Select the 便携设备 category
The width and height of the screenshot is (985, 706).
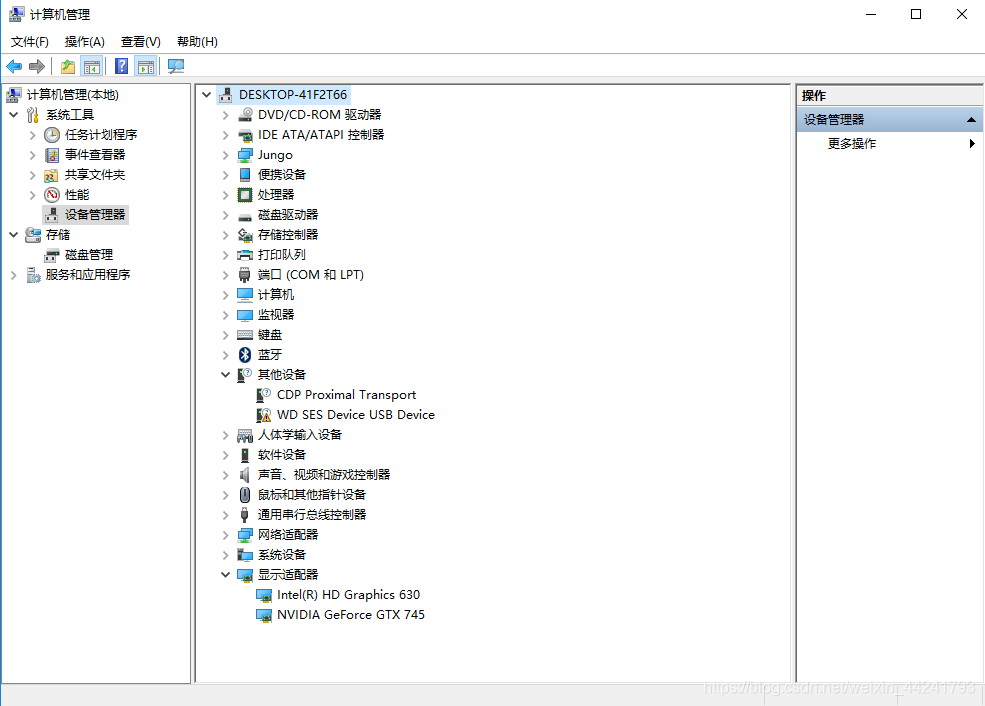click(x=281, y=175)
